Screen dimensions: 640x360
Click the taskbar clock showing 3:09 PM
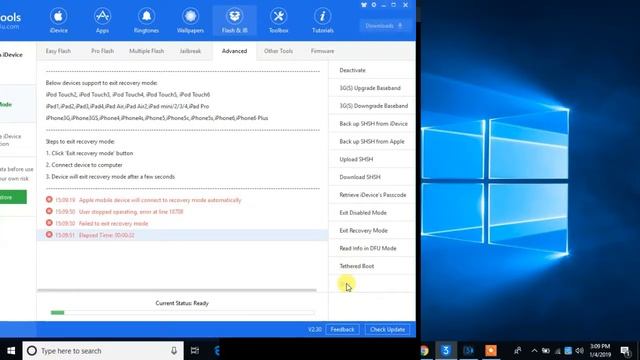600,351
